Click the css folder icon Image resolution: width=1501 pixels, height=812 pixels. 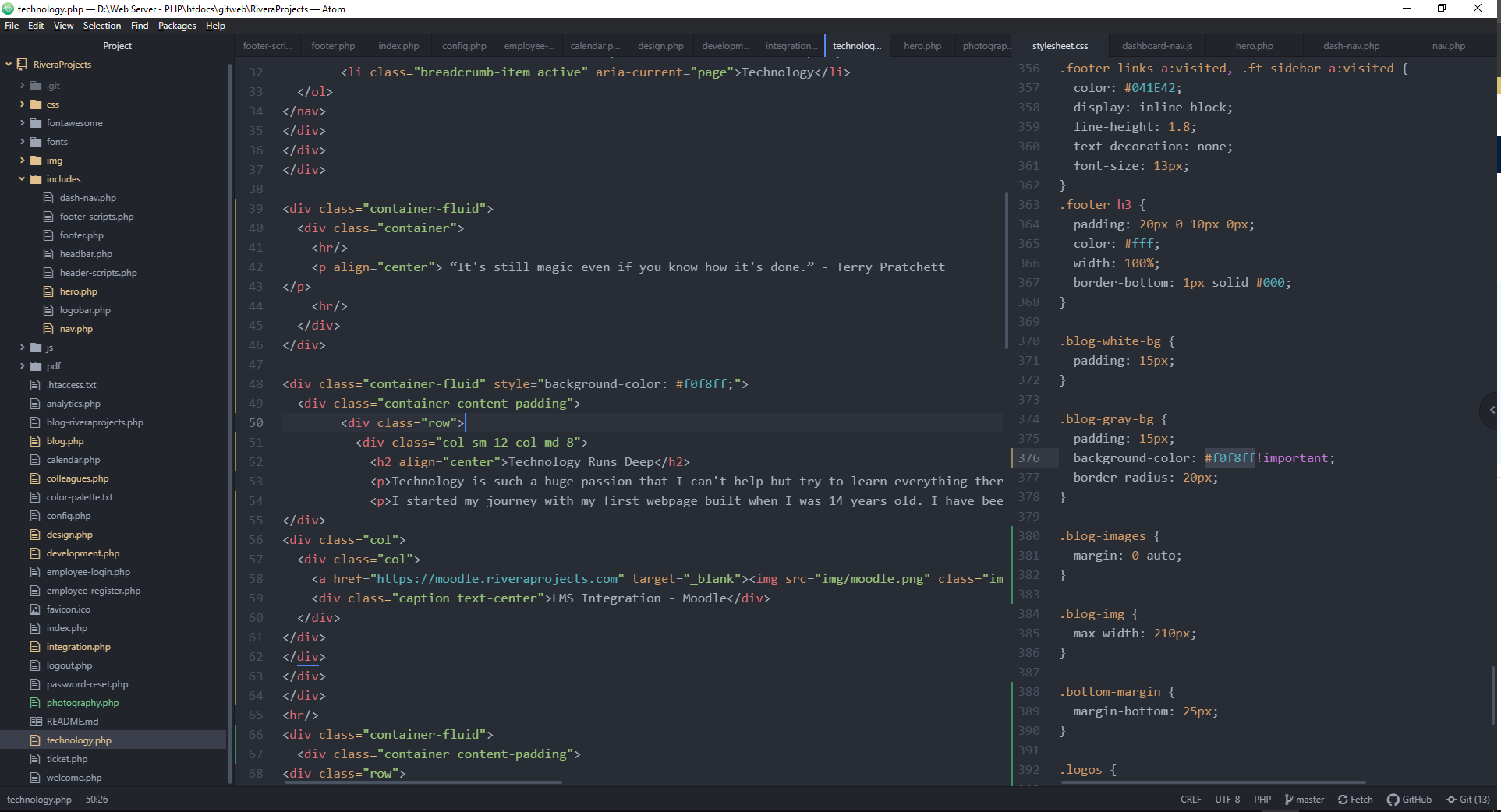click(36, 104)
